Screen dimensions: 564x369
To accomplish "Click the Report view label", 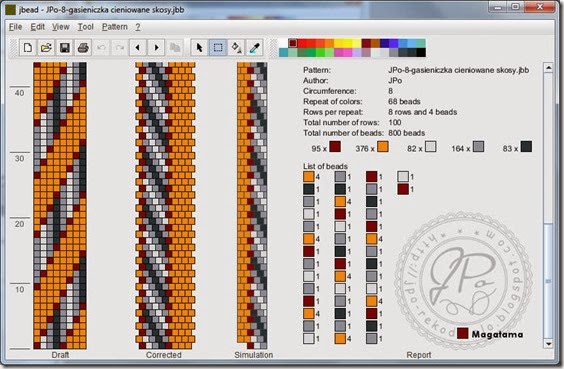I will tap(419, 355).
